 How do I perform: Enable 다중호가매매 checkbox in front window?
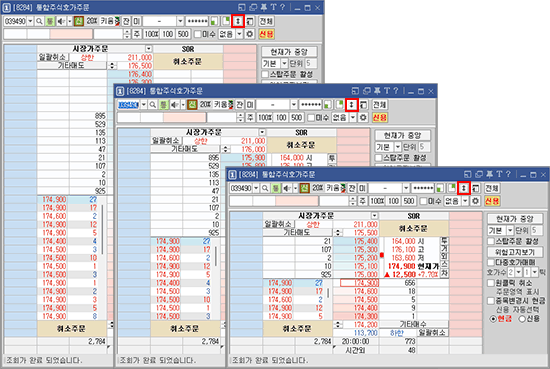tap(491, 262)
